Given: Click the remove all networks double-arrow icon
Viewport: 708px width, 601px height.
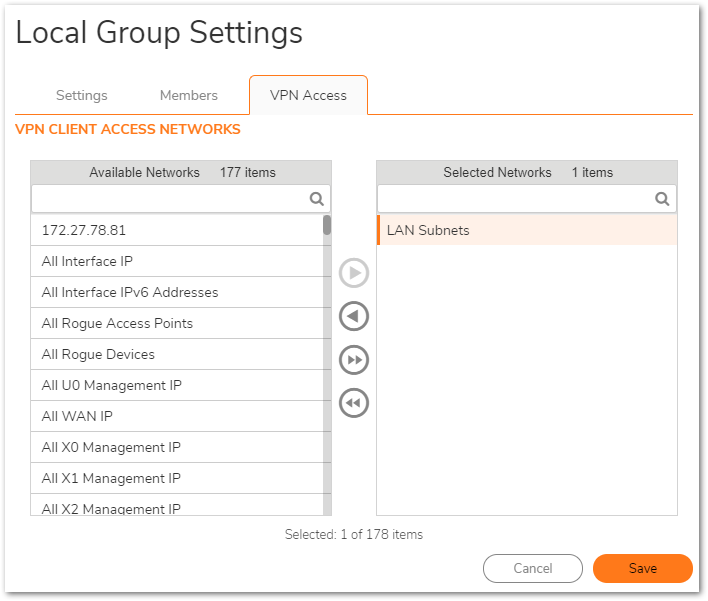Looking at the screenshot, I should 354,403.
